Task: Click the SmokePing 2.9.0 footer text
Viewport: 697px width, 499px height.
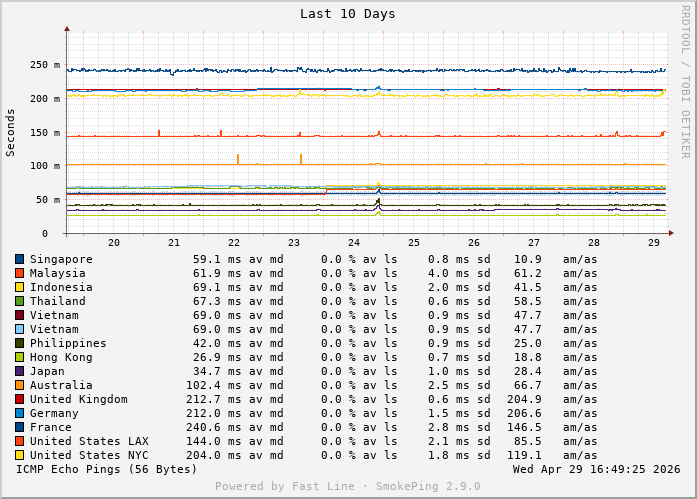Action: (x=347, y=487)
